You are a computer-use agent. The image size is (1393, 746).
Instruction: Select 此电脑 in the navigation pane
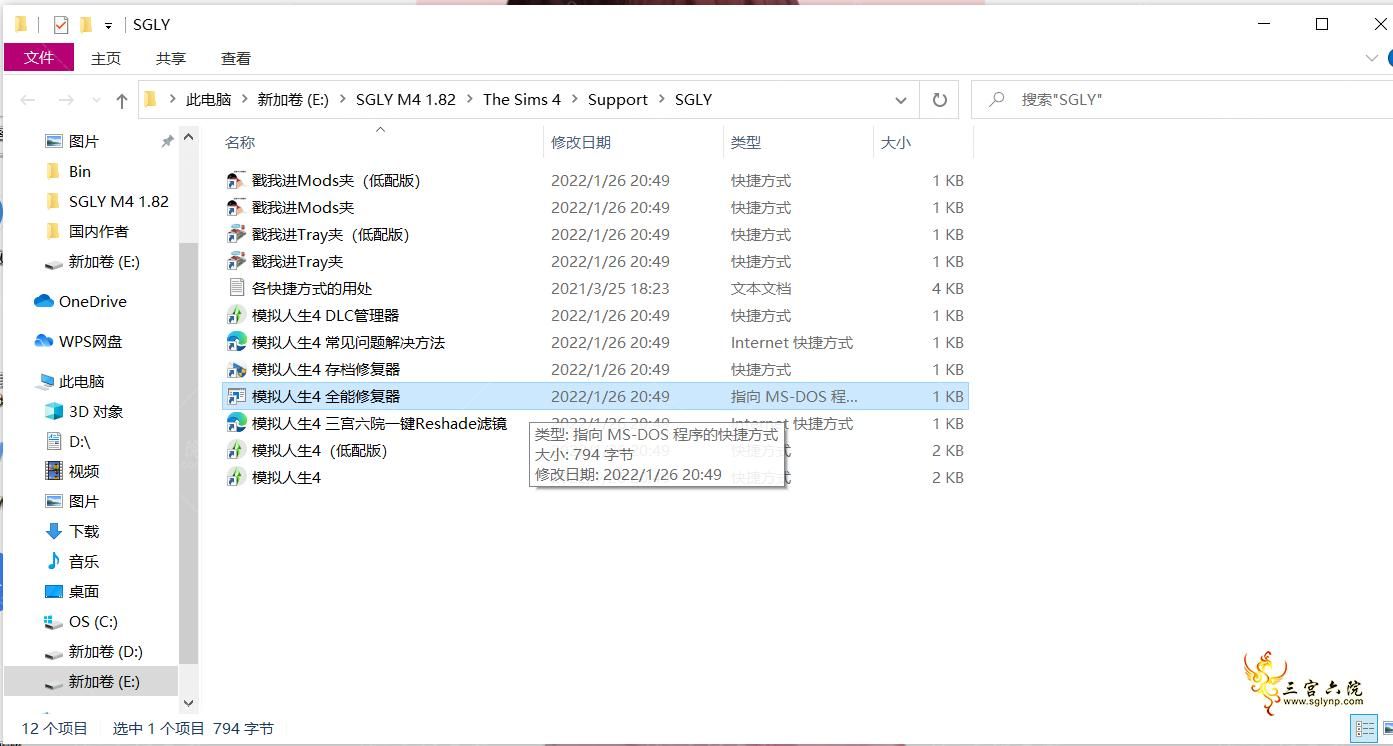pyautogui.click(x=81, y=382)
